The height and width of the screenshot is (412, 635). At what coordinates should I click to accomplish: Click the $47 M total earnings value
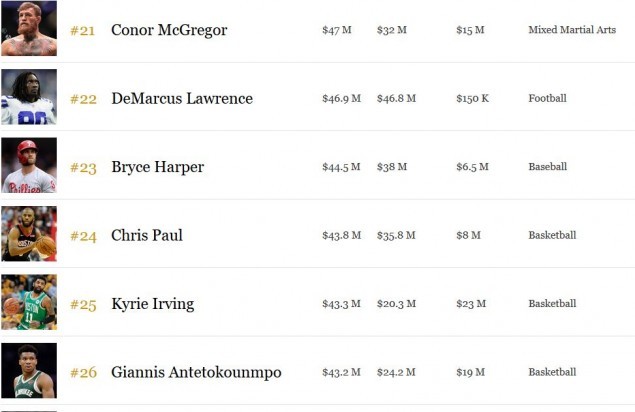[337, 30]
